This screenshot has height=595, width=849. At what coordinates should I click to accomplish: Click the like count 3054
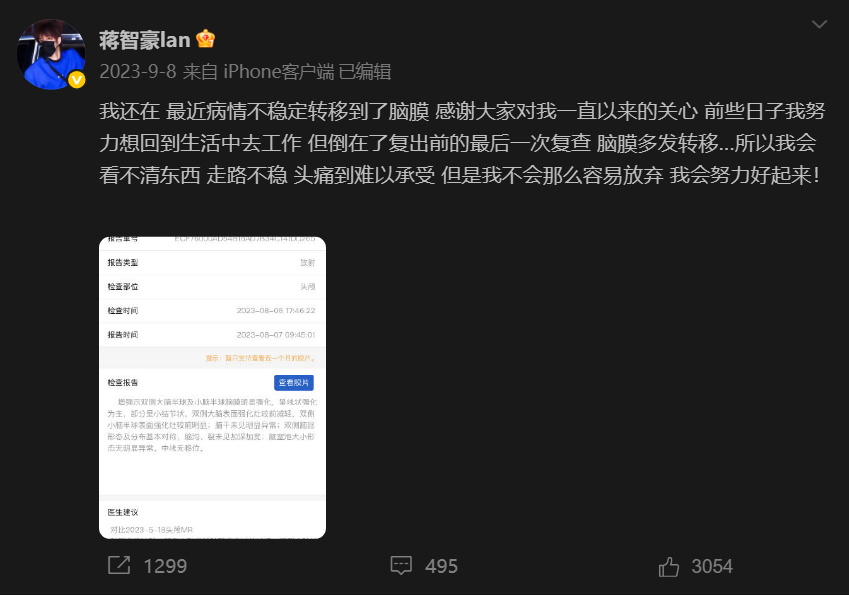pyautogui.click(x=712, y=566)
